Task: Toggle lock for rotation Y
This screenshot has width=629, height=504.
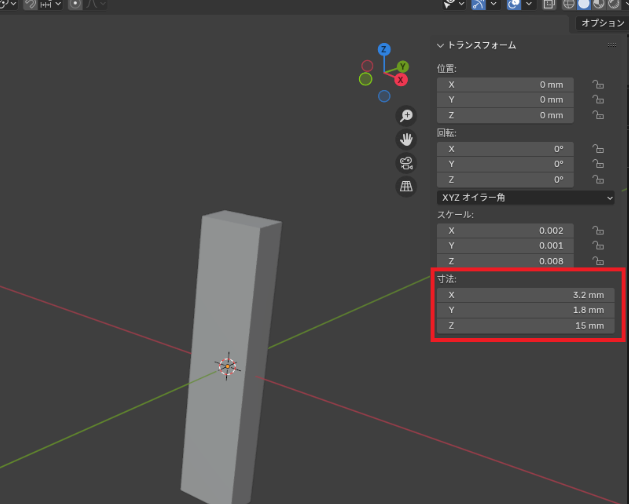Action: pyautogui.click(x=598, y=164)
